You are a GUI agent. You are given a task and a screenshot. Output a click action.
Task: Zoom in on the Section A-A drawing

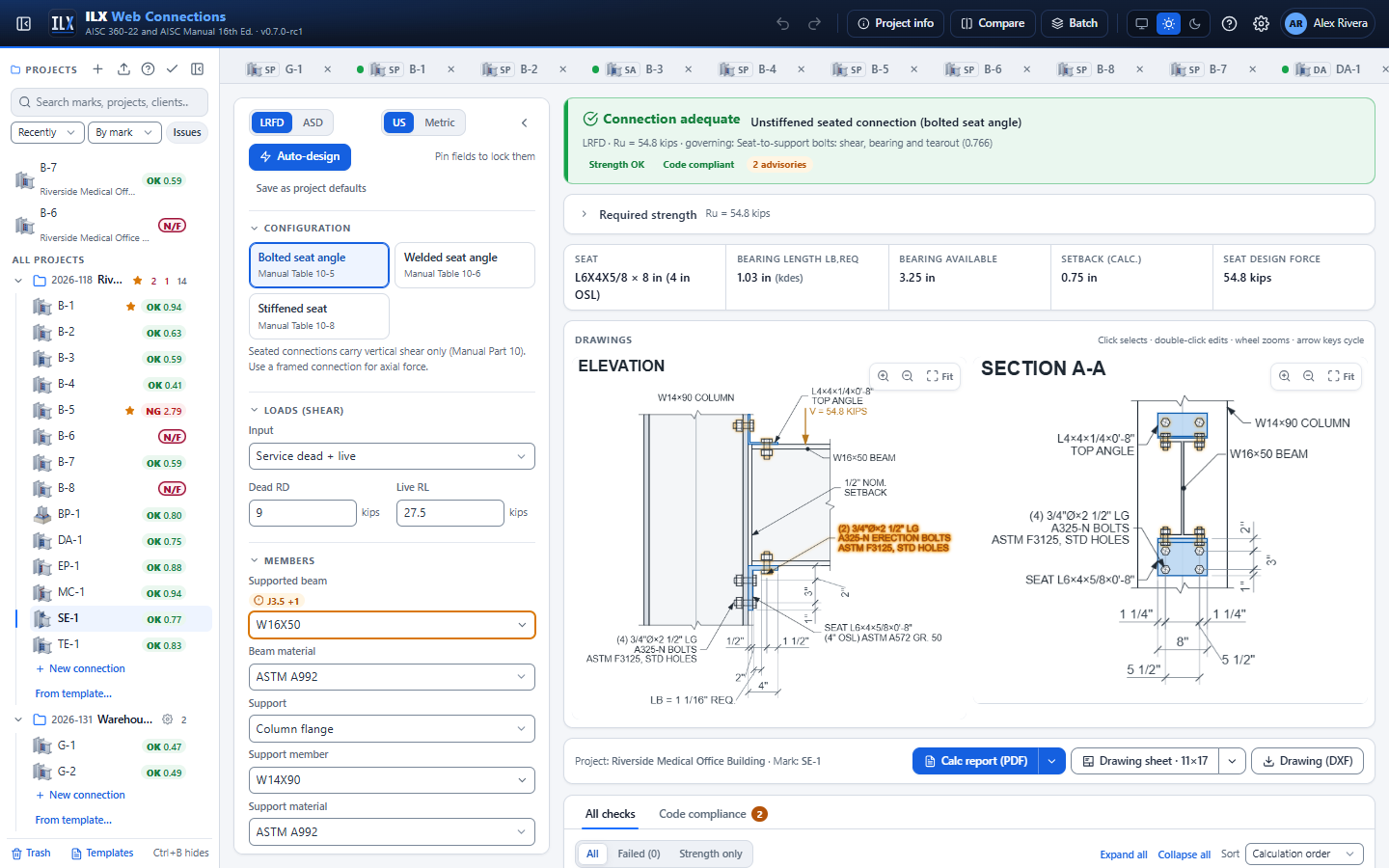pyautogui.click(x=1285, y=376)
